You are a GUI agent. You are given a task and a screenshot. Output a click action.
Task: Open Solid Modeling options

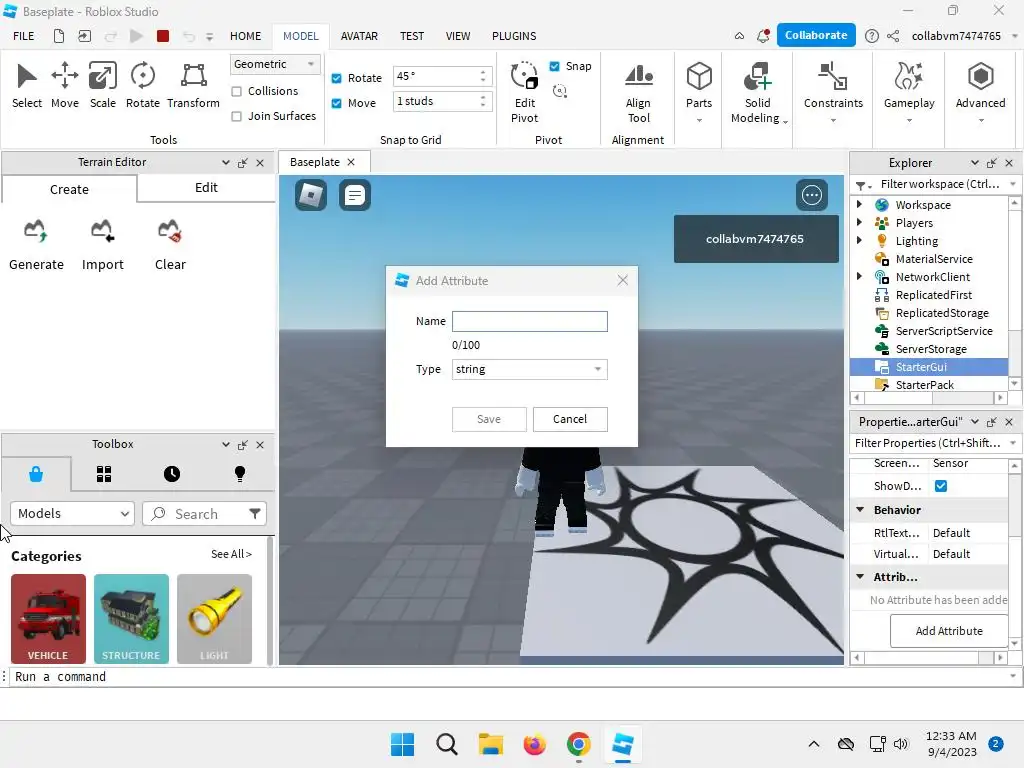point(758,92)
